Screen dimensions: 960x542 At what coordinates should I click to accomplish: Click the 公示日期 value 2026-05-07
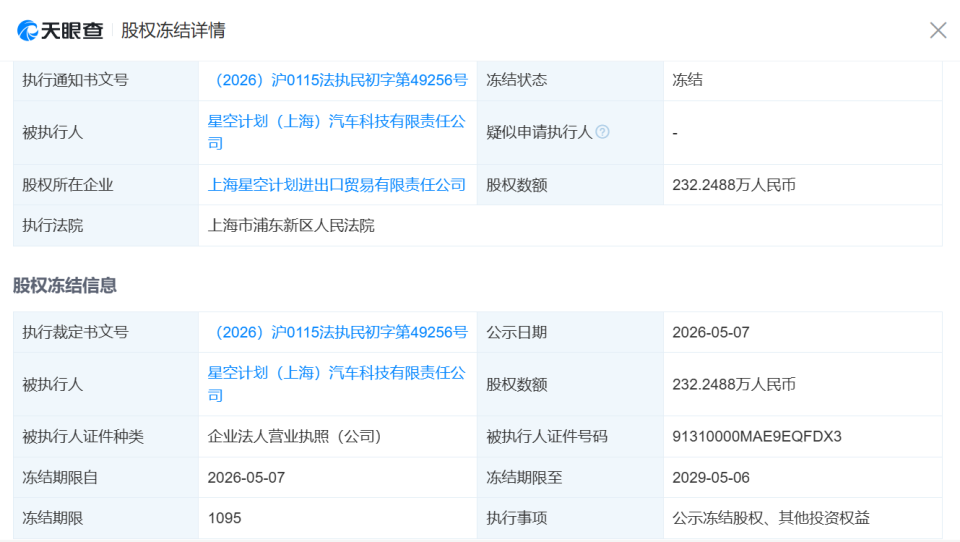(711, 333)
